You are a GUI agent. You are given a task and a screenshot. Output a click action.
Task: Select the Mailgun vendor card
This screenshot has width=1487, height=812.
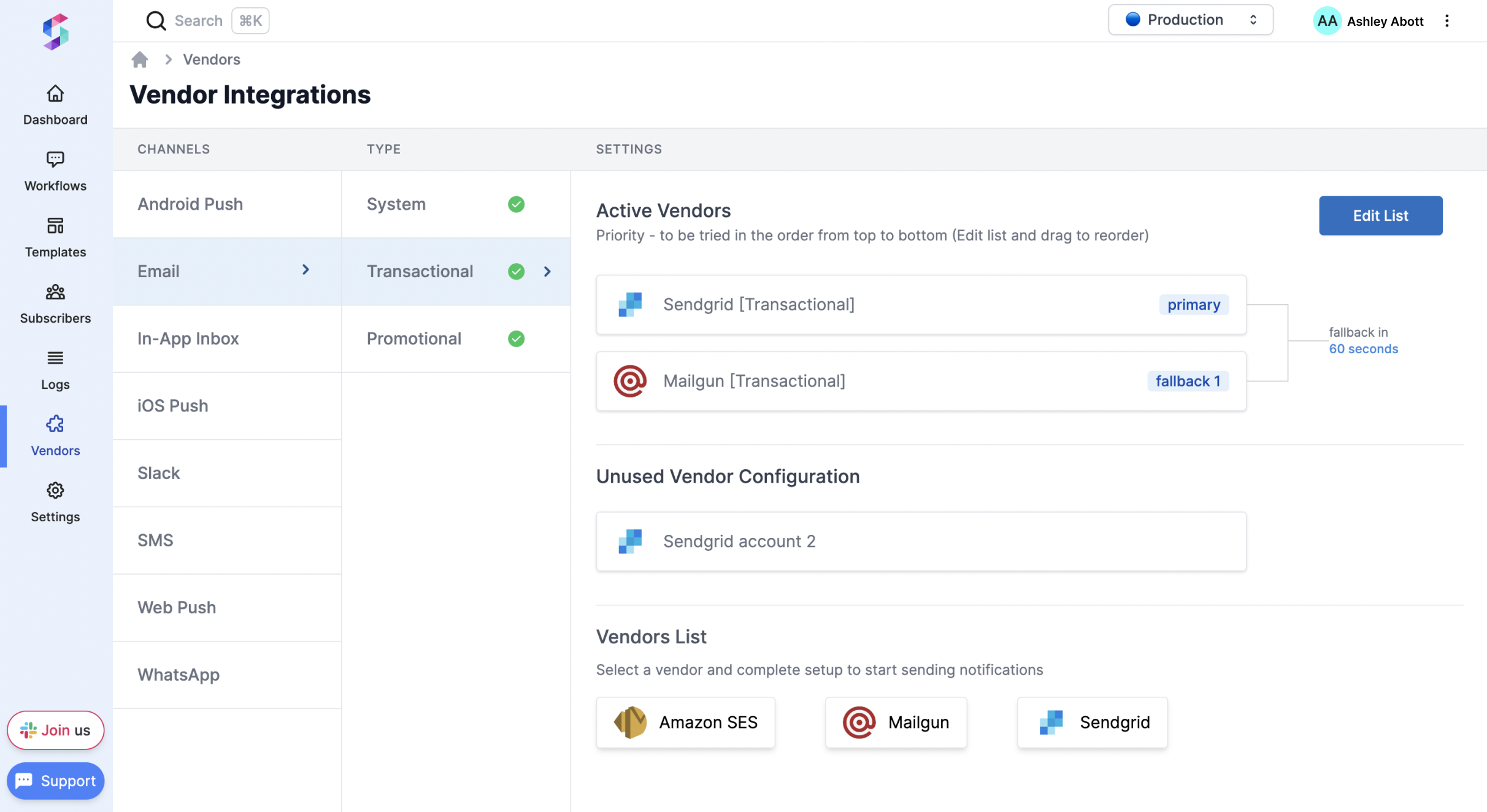pos(895,722)
